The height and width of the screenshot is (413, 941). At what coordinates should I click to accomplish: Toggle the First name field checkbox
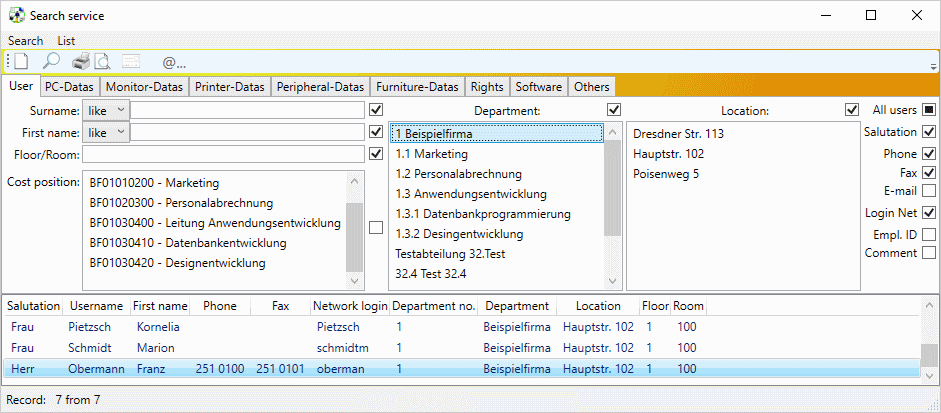pyautogui.click(x=376, y=132)
